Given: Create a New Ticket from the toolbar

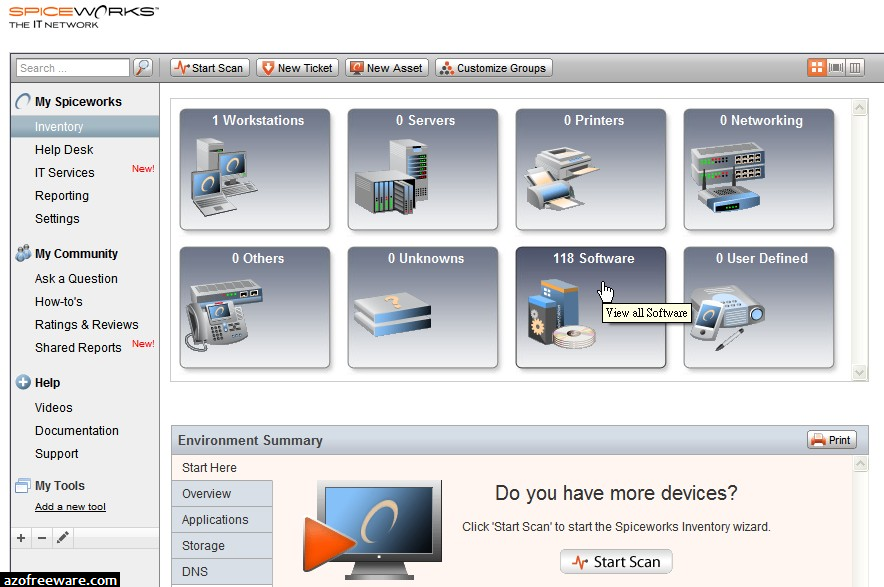Looking at the screenshot, I should click(x=297, y=67).
